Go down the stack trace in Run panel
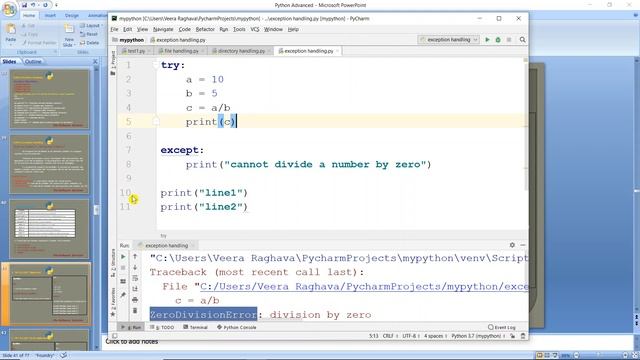Image resolution: width=640 pixels, height=360 pixels. coord(135,268)
